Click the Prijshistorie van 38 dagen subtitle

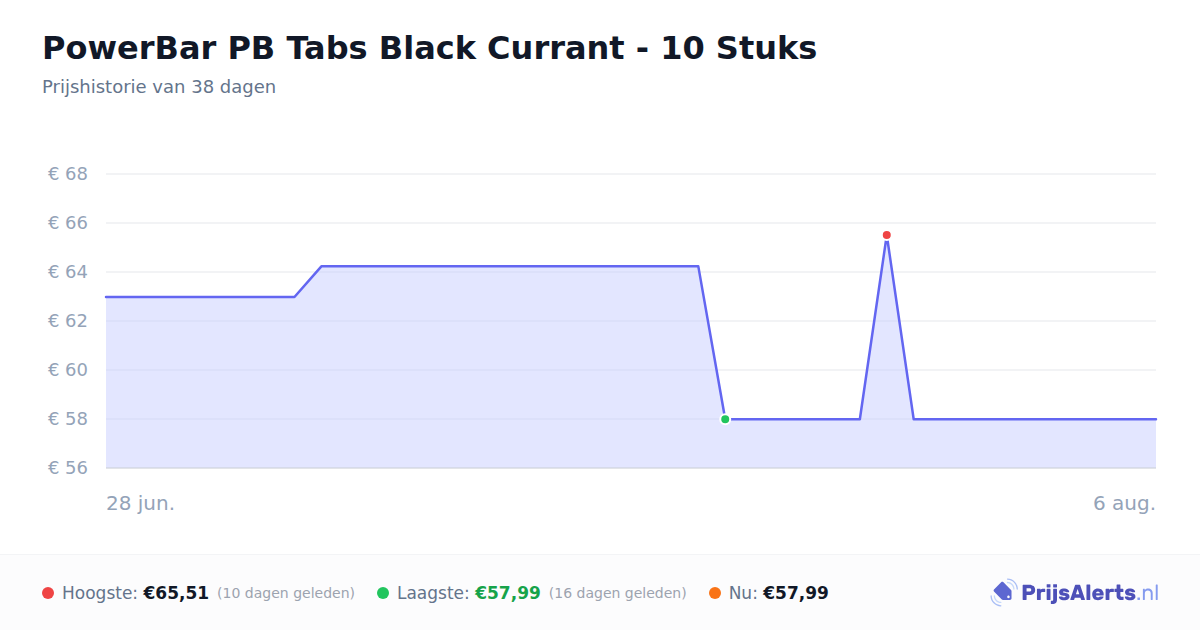click(x=159, y=87)
